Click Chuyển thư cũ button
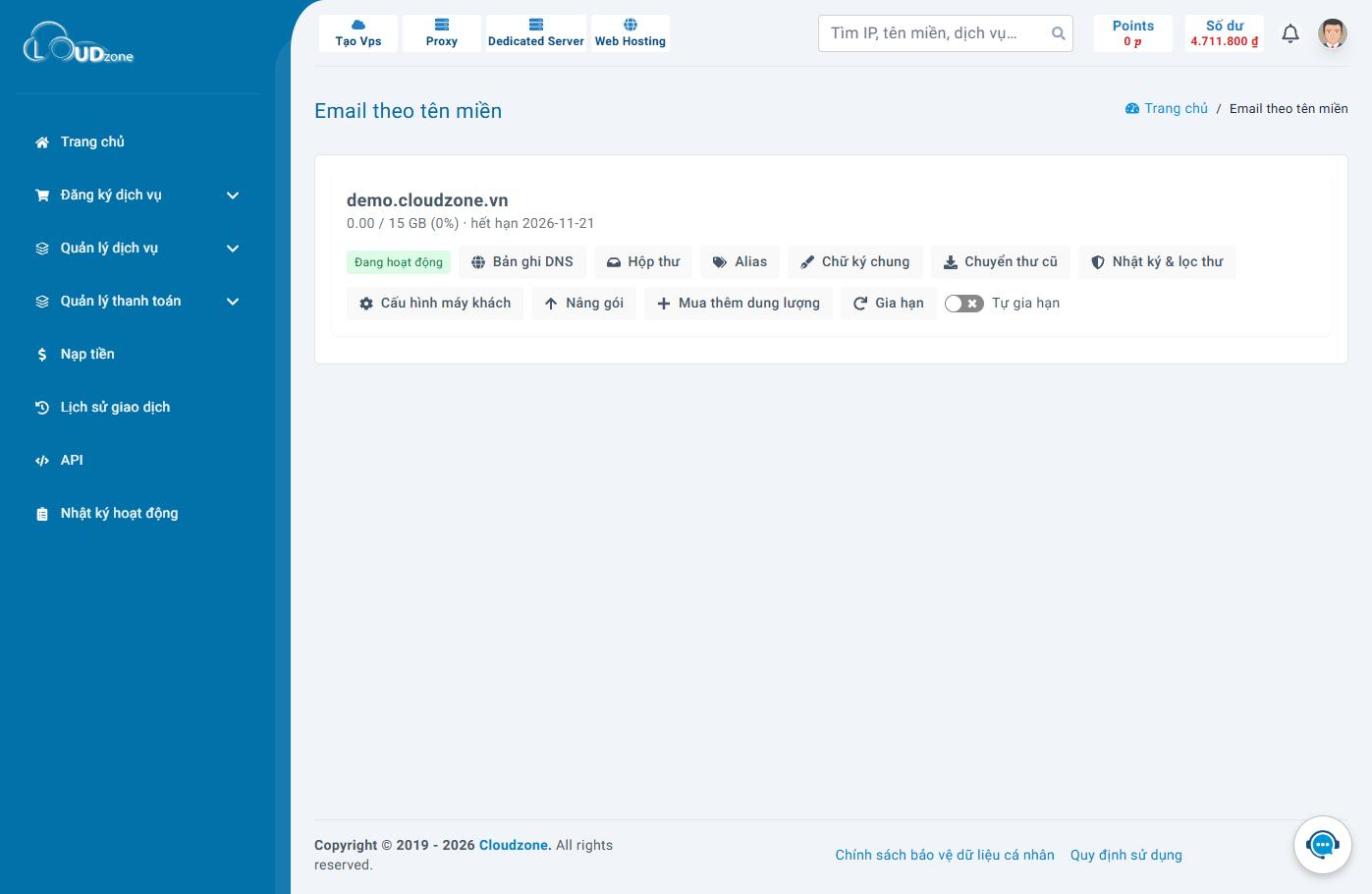 pyautogui.click(x=1000, y=262)
